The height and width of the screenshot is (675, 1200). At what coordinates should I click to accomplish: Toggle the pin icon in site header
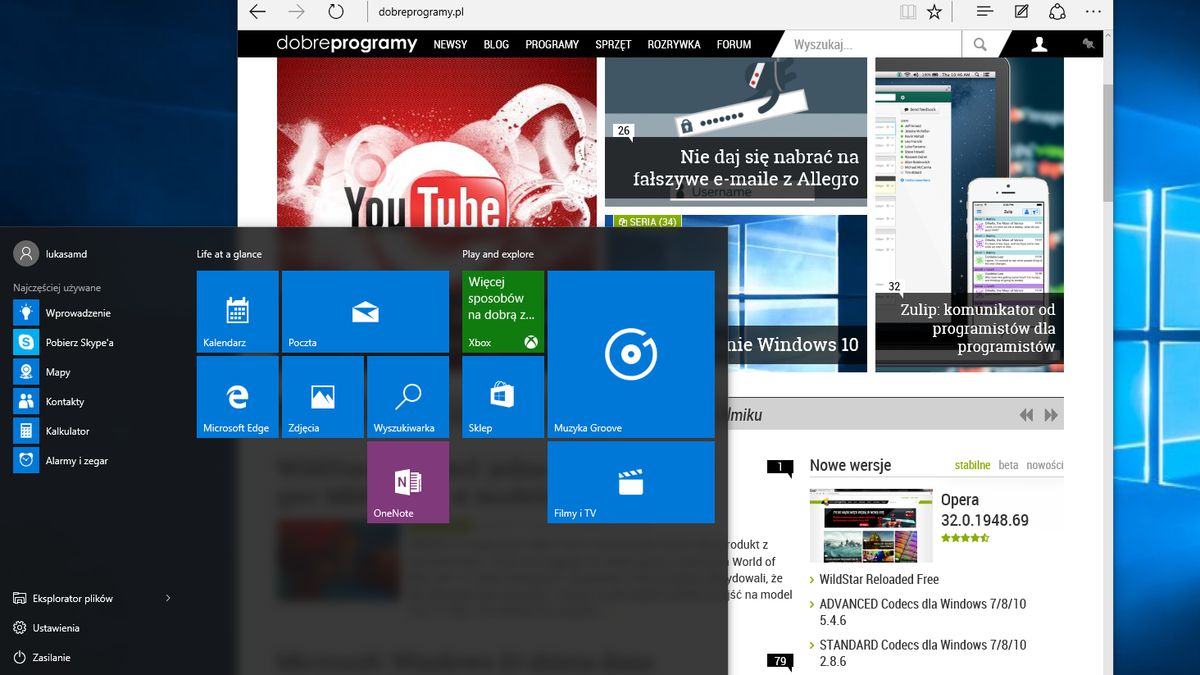click(1088, 44)
